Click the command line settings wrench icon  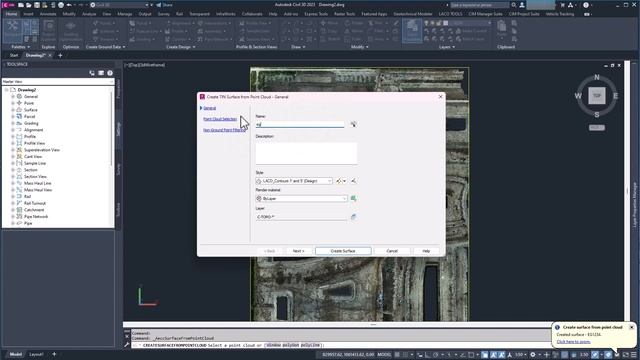[x=127, y=345]
